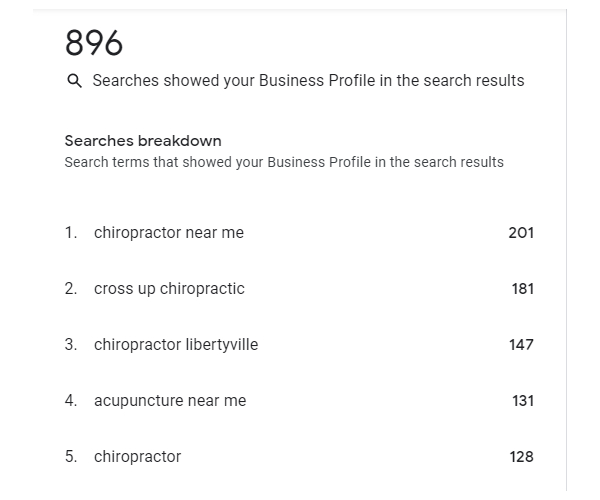Click rank number 3. in list
This screenshot has height=500, width=600.
[71, 345]
